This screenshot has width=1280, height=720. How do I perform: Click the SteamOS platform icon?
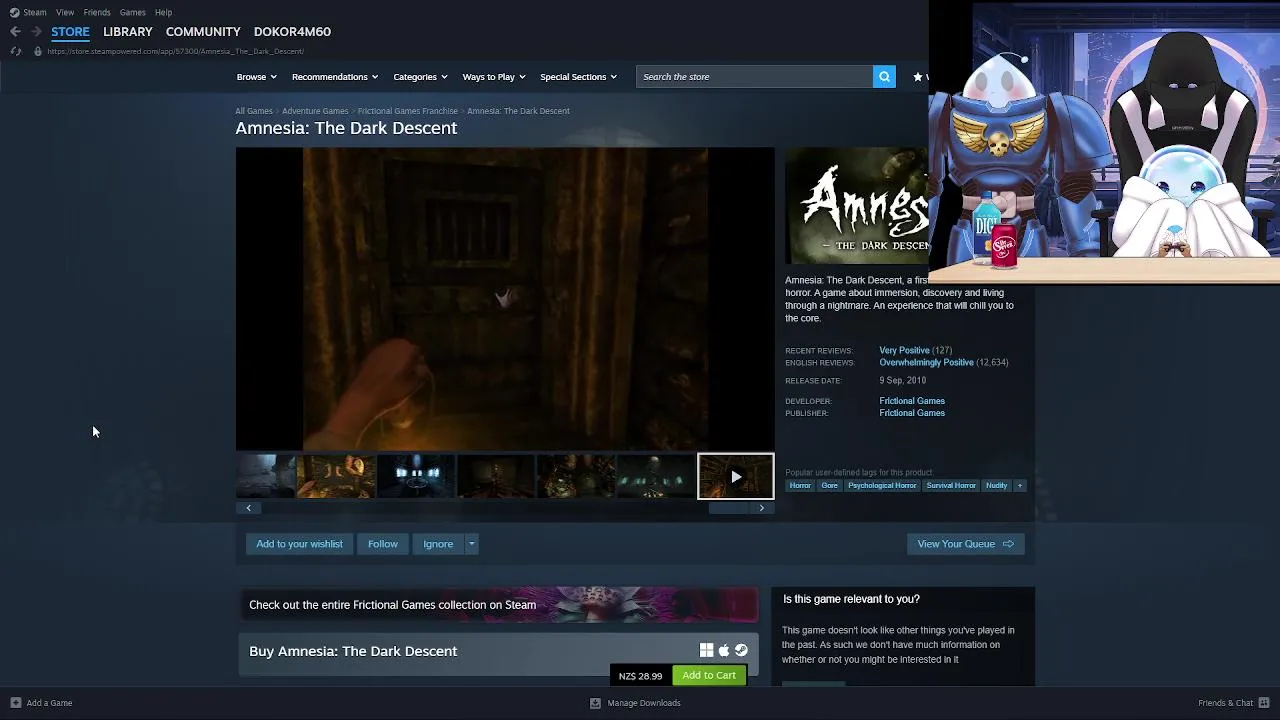[741, 650]
